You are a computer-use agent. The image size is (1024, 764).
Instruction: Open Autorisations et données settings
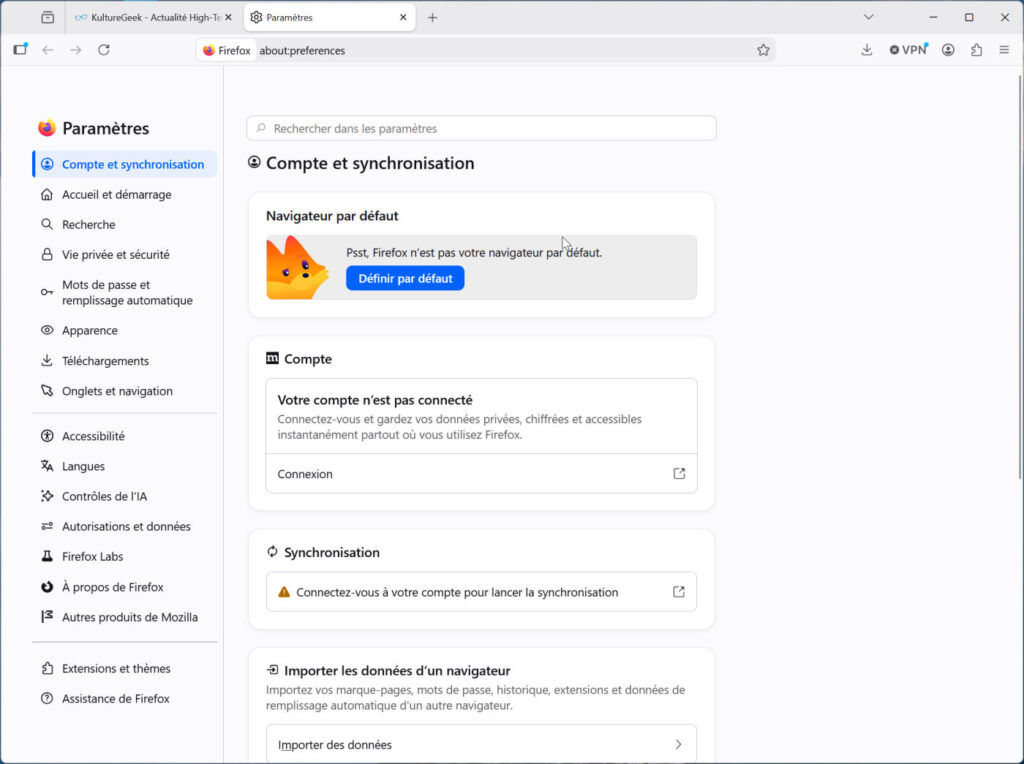click(125, 526)
